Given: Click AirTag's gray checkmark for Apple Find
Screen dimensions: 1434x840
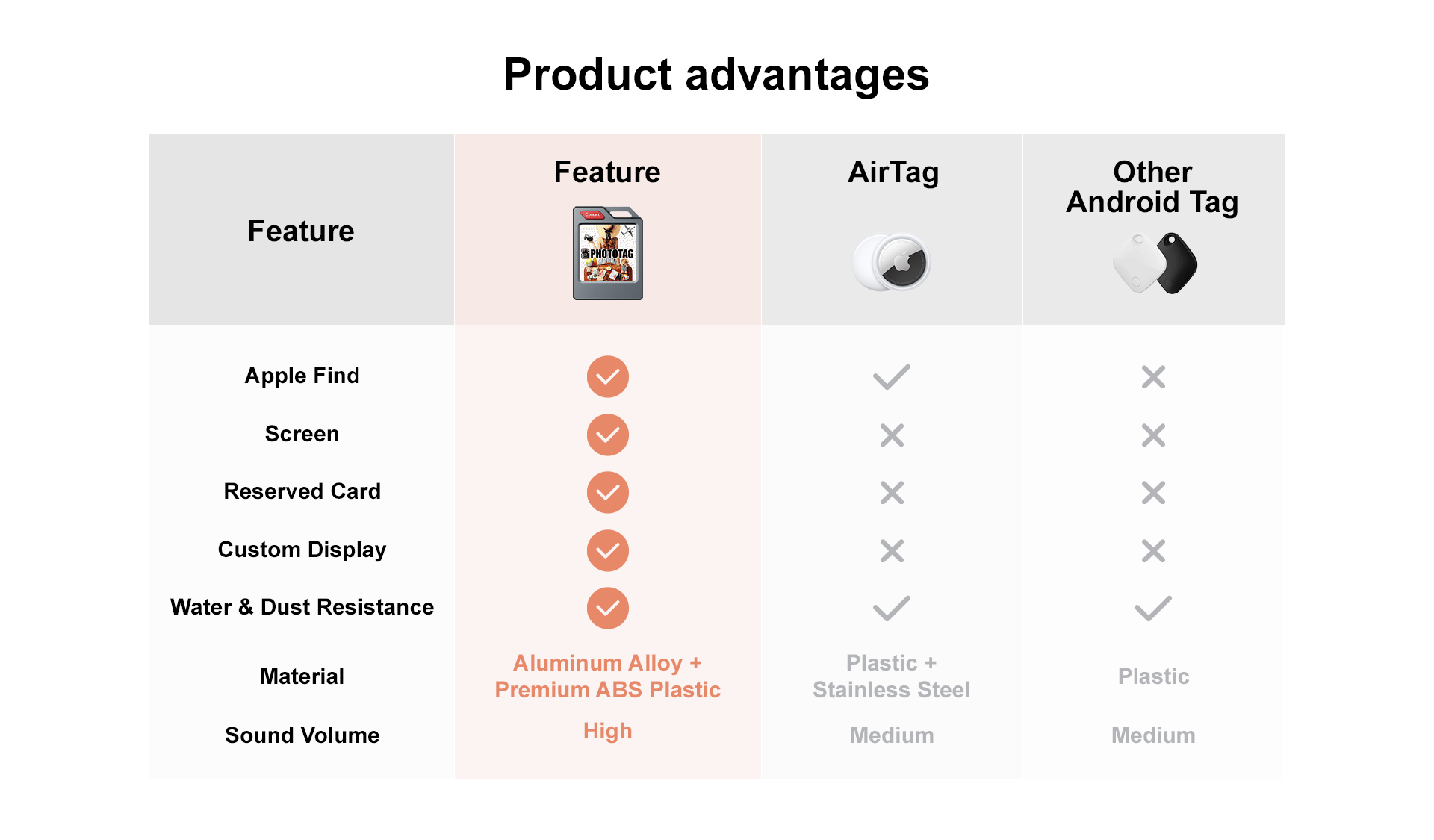Looking at the screenshot, I should click(892, 377).
